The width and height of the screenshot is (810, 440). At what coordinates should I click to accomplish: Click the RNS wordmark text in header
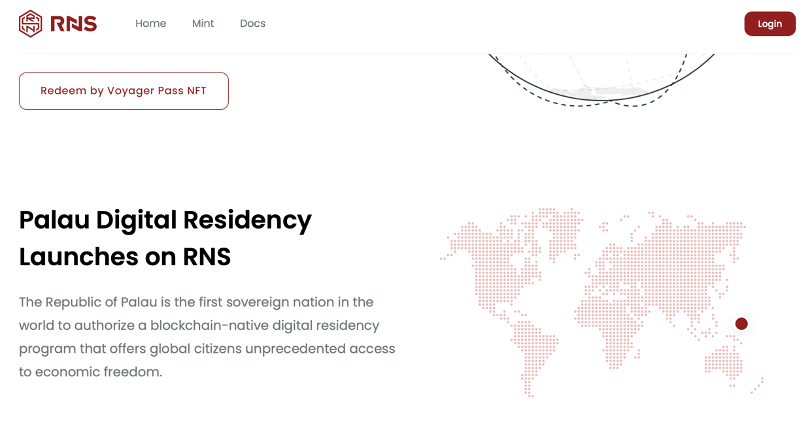(x=76, y=23)
